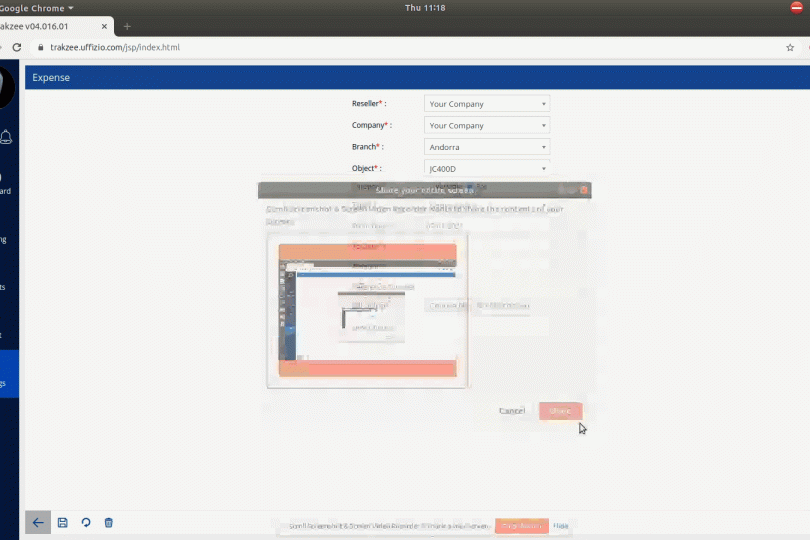Click the save disk icon
The height and width of the screenshot is (540, 810).
pyautogui.click(x=62, y=522)
